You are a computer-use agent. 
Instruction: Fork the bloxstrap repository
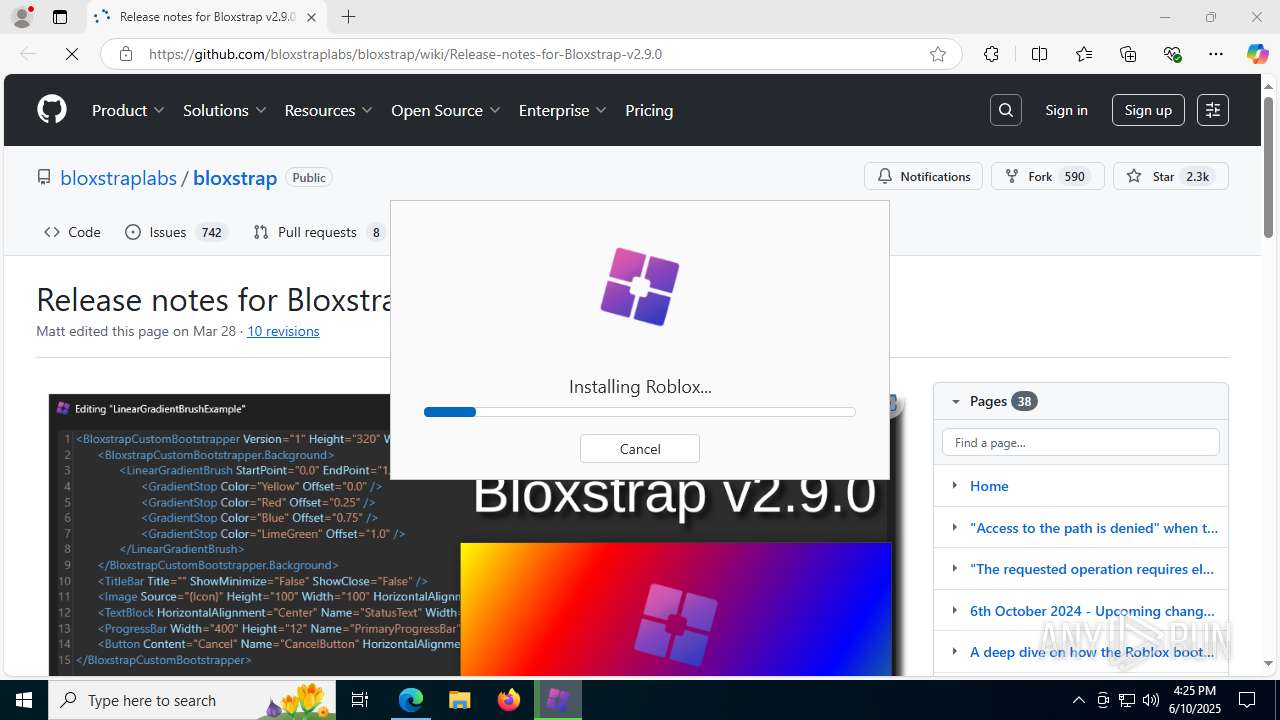(1047, 176)
